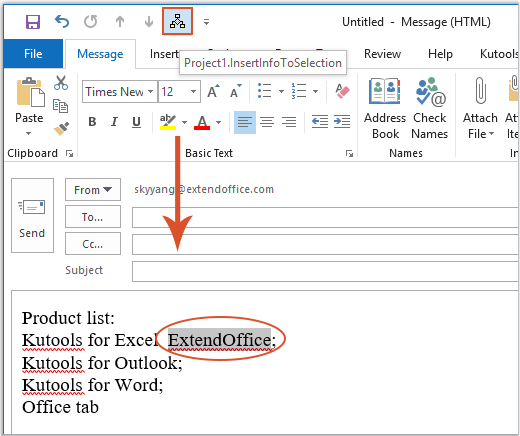
Task: Center align text
Action: pos(267,122)
